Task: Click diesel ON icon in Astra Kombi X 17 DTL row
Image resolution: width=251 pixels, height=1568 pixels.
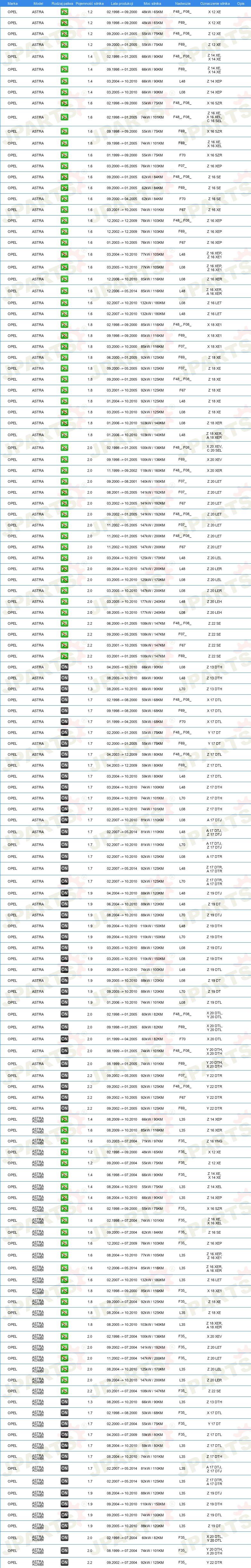Action: coord(64,1413)
